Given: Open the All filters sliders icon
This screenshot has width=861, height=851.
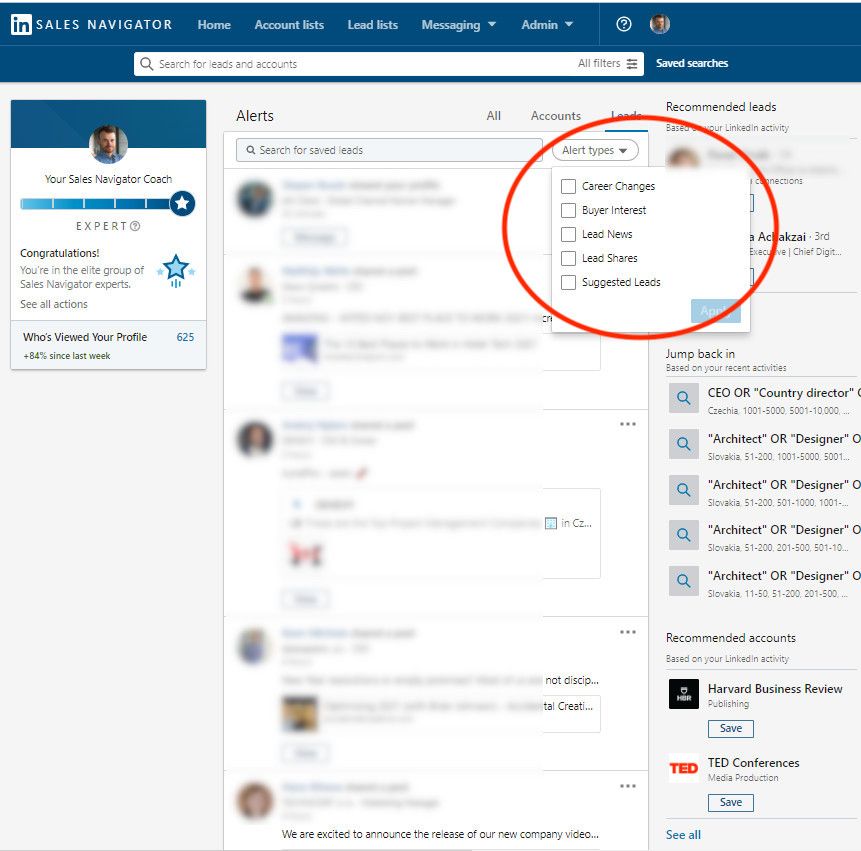Looking at the screenshot, I should click(632, 64).
